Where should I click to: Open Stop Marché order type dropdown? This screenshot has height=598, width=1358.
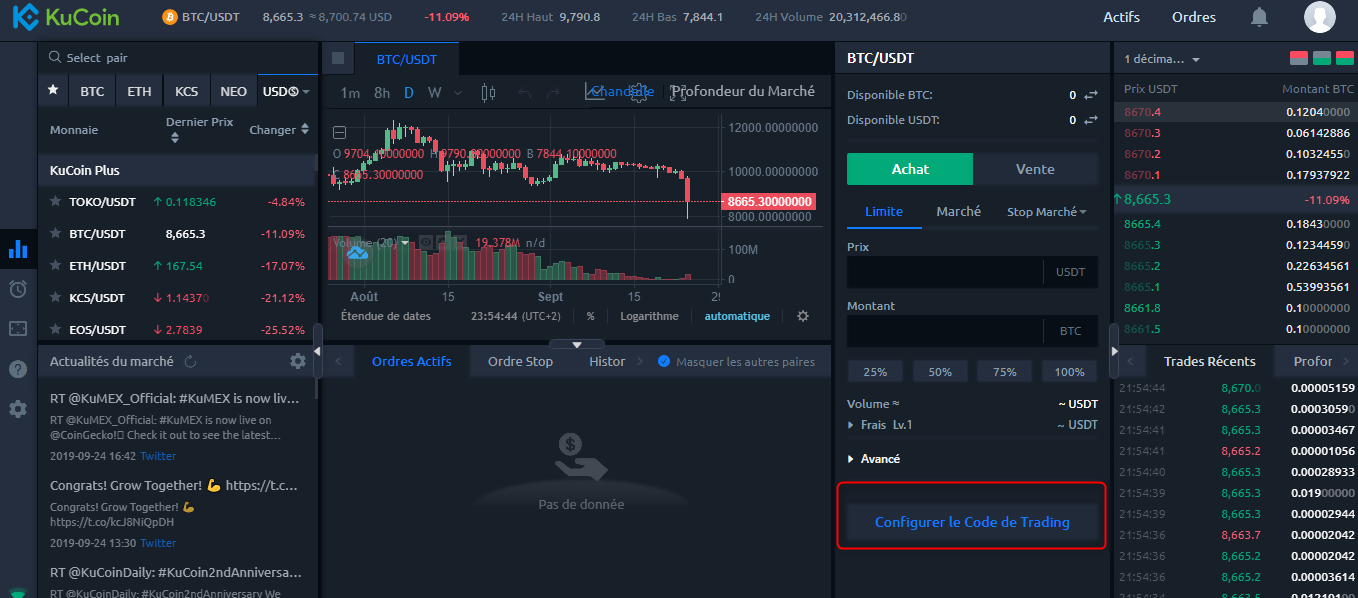(x=1046, y=212)
